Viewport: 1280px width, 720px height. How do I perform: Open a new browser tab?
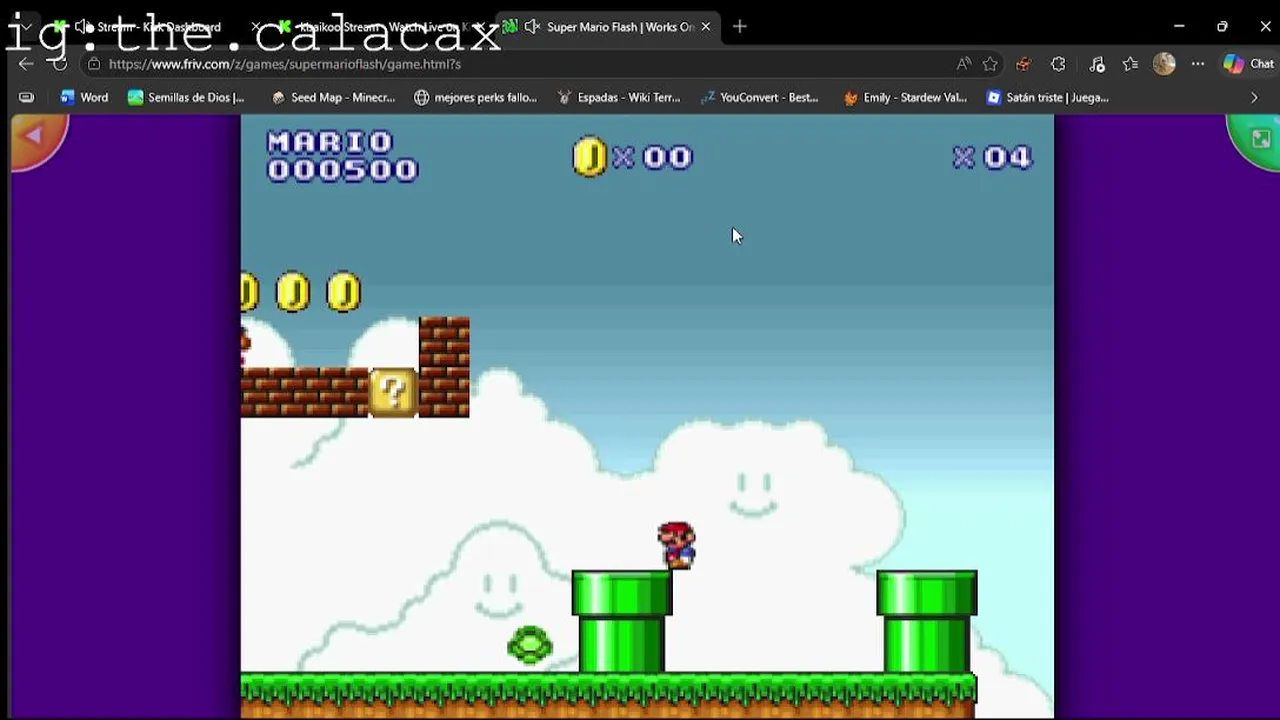pyautogui.click(x=739, y=27)
